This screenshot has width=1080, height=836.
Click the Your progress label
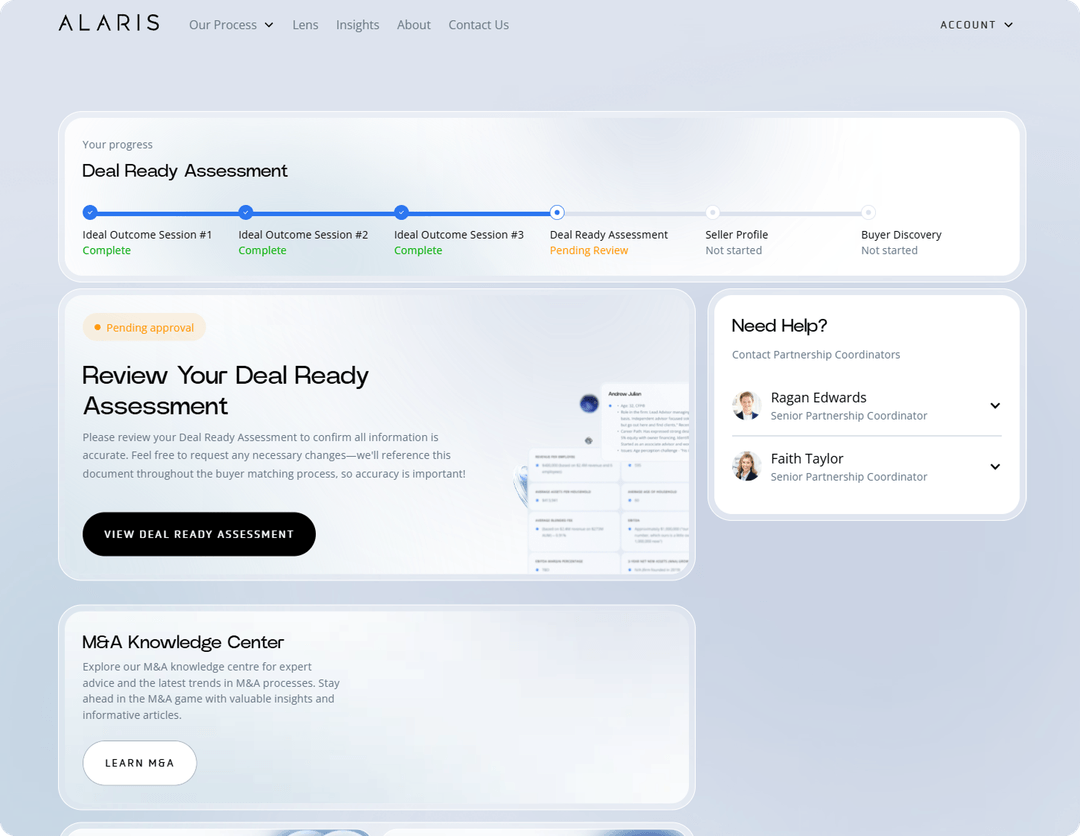click(117, 145)
